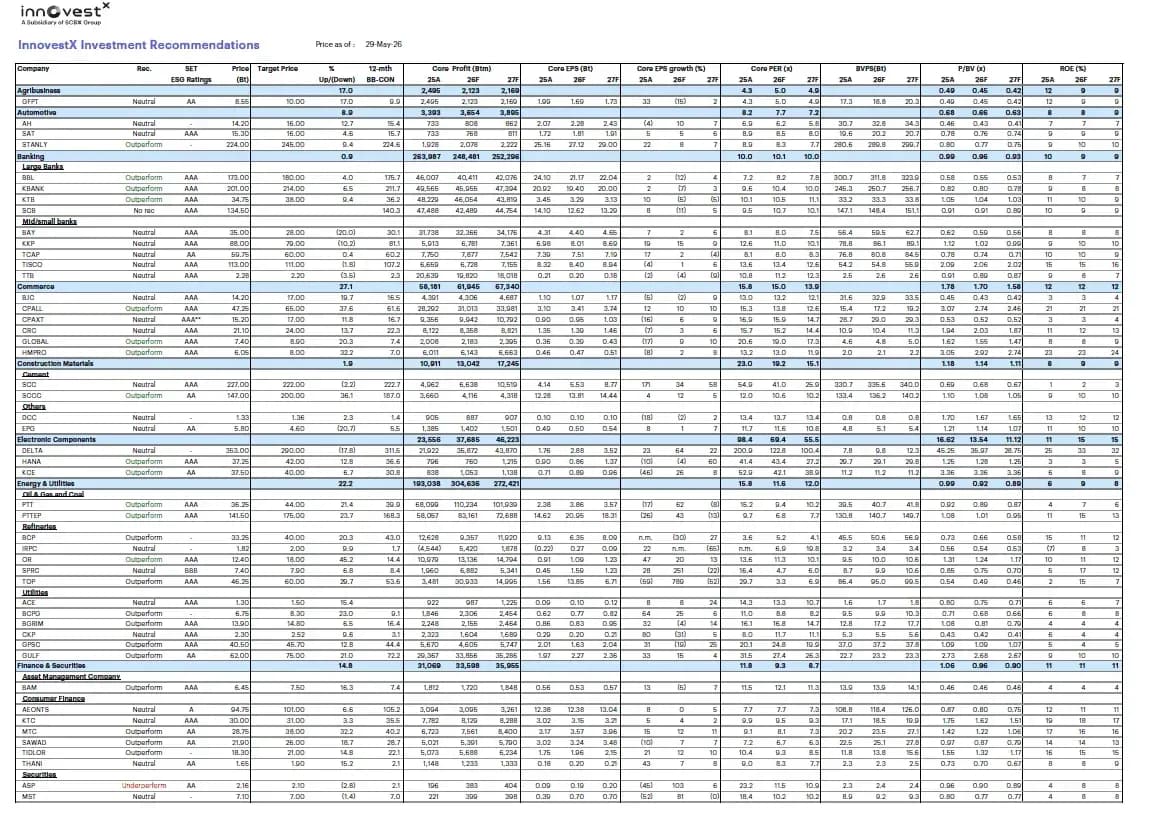Viewport: 1154px width, 818px height.
Task: Click the CPALL company ticker
Action: [x=32, y=308]
